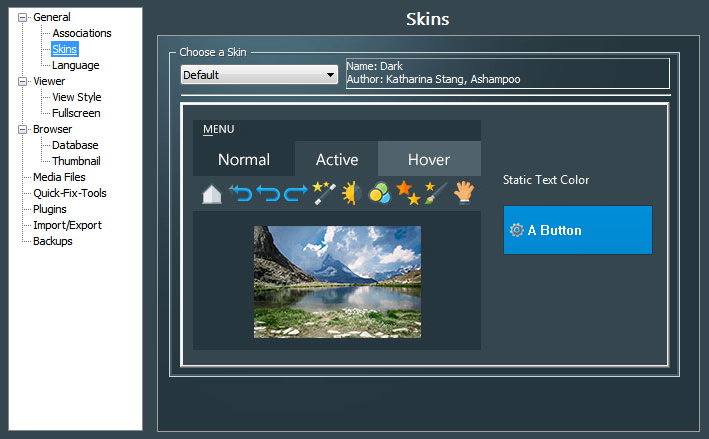This screenshot has height=439, width=709.
Task: Click the mountain lake preview image
Action: pos(336,281)
